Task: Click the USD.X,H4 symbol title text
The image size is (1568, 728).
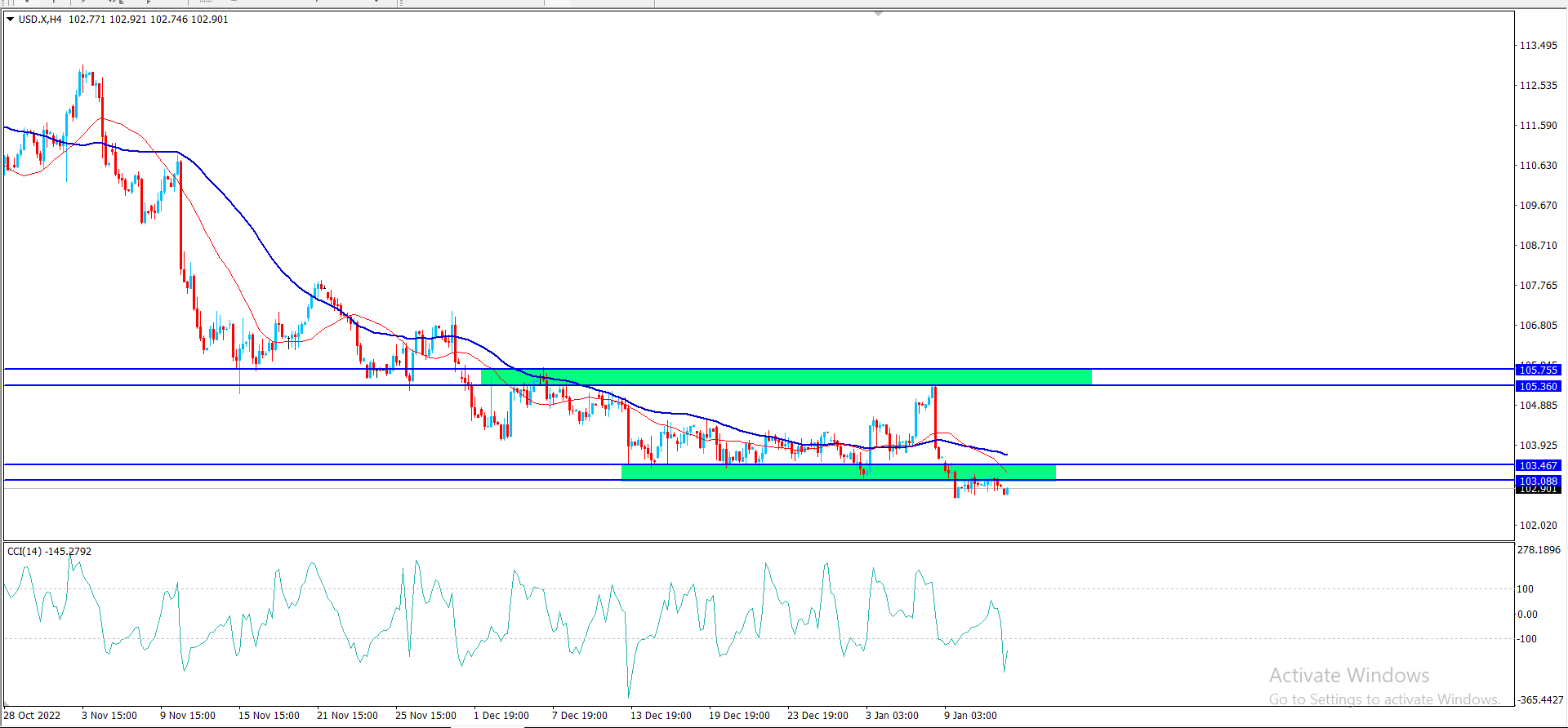Action: (x=40, y=20)
